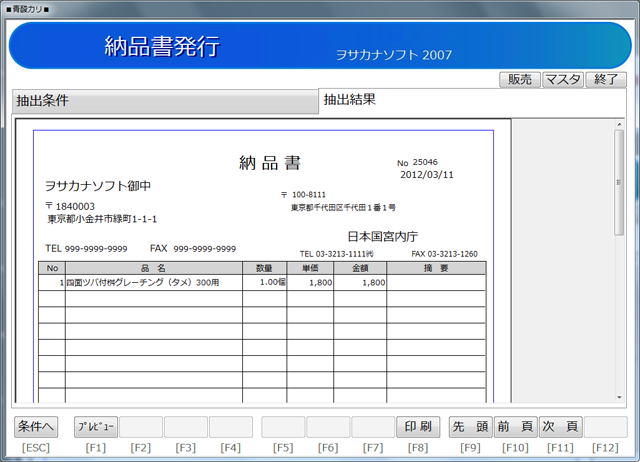Click the ヲサカナソフト 2007 banner text
The height and width of the screenshot is (462, 640).
tap(394, 55)
